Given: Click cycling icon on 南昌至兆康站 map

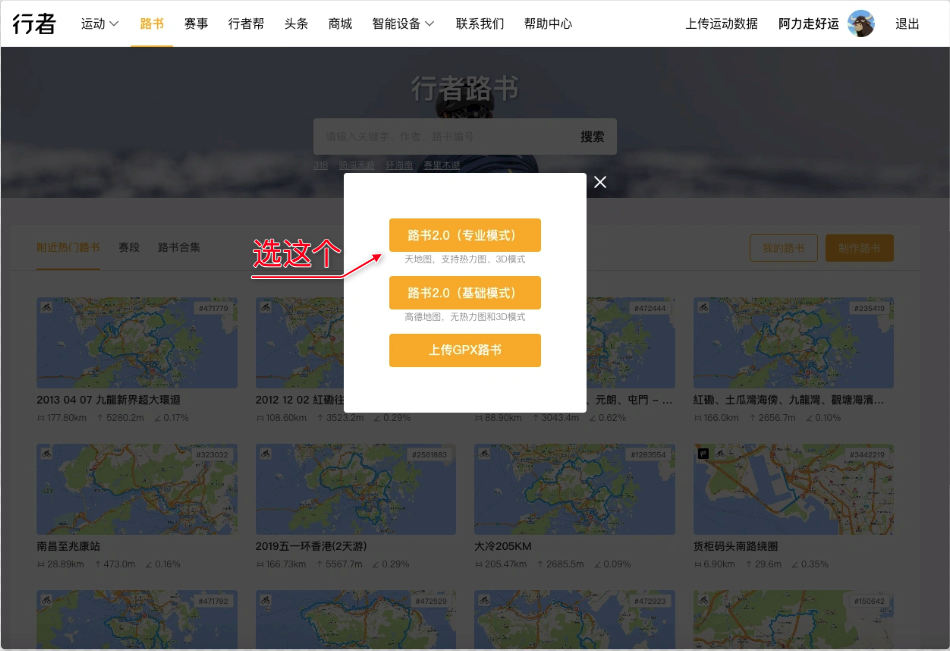Looking at the screenshot, I should [46, 454].
